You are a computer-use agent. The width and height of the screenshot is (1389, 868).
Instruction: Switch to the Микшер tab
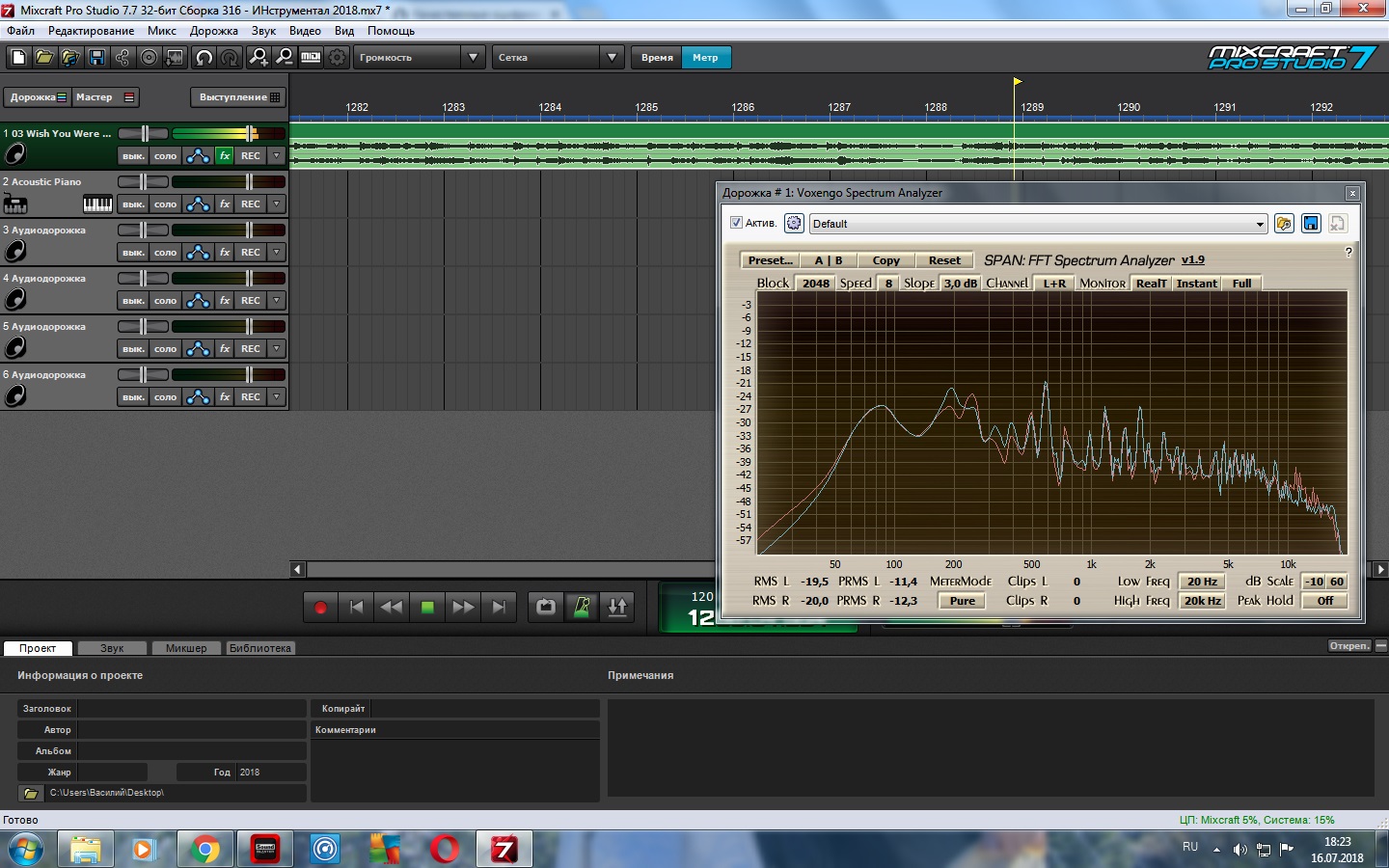(186, 648)
